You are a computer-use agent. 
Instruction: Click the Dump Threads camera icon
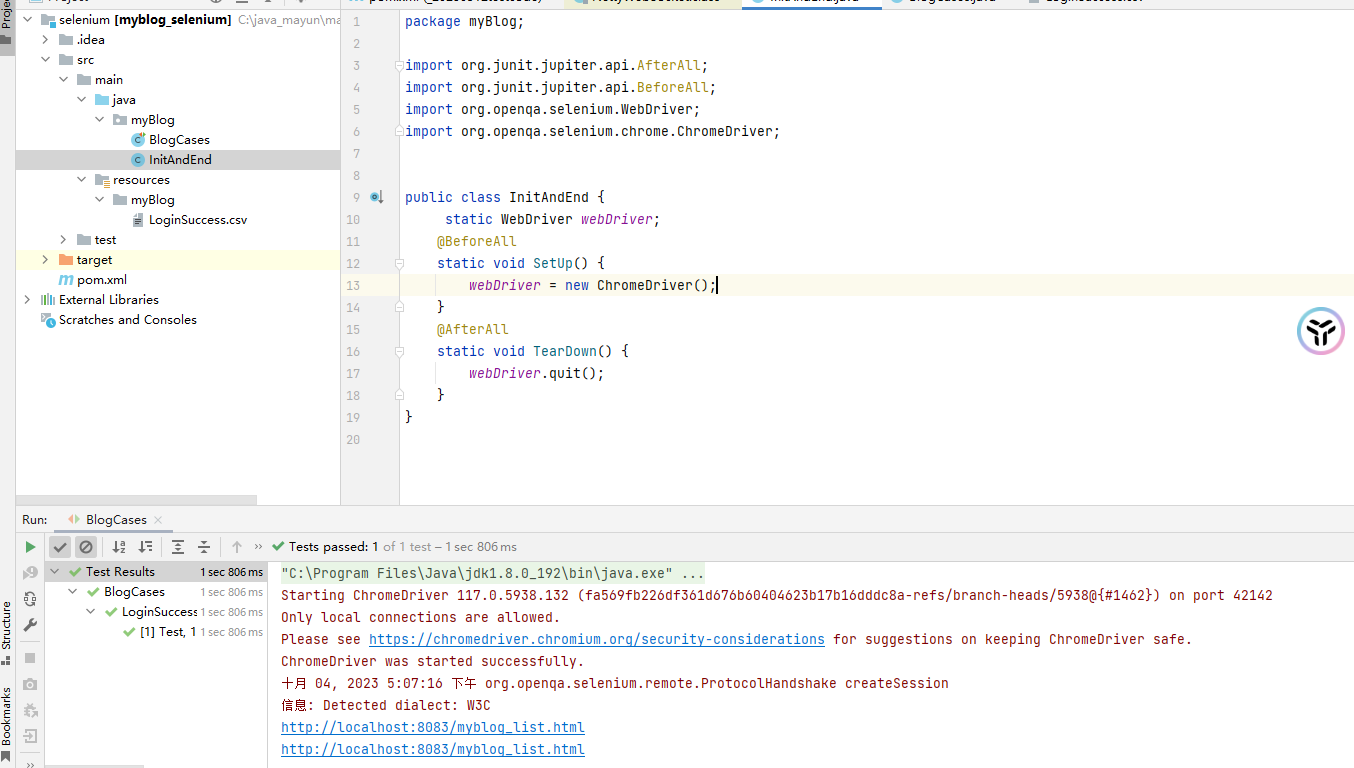tap(30, 684)
